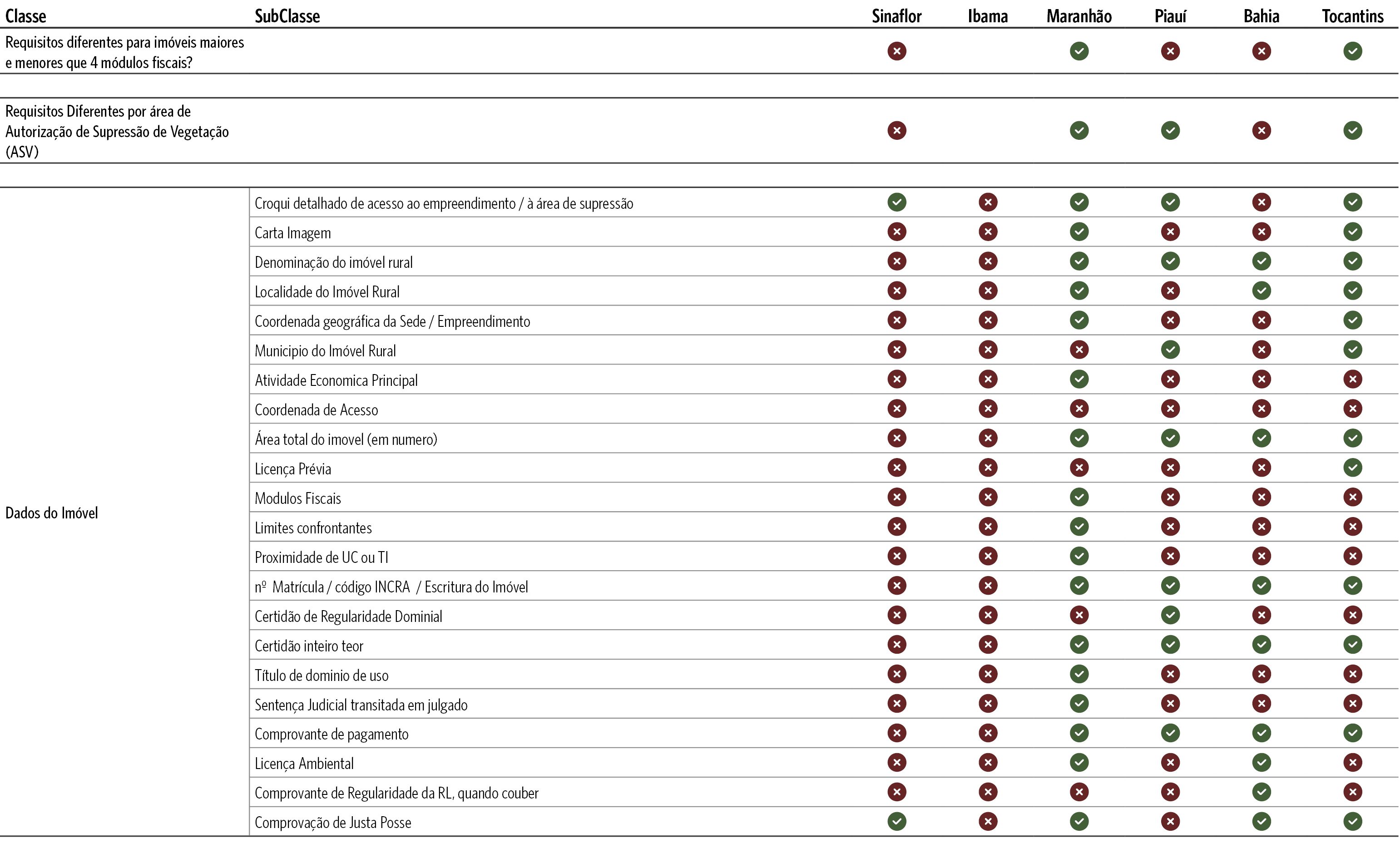This screenshot has height=848, width=1400.
Task: Select the Maranhão column header
Action: pos(1079,16)
